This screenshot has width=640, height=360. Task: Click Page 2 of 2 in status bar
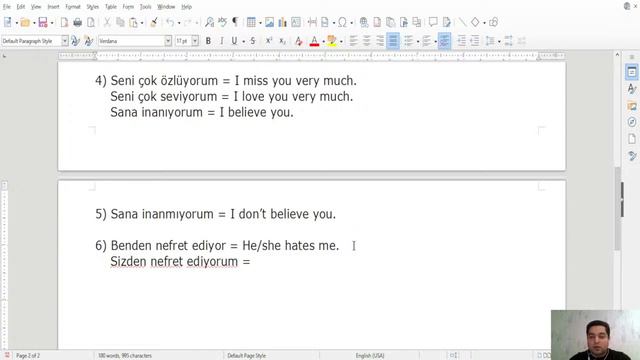(28, 356)
